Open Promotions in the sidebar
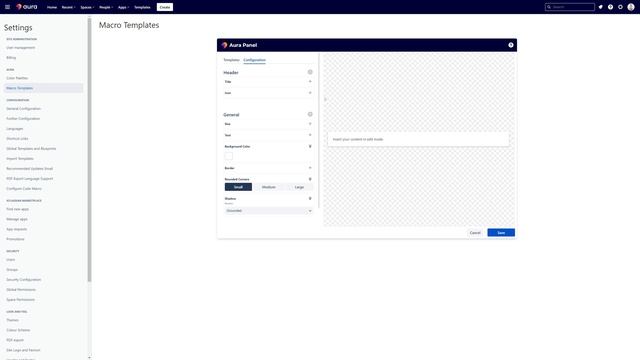The height and width of the screenshot is (360, 640). click(15, 239)
